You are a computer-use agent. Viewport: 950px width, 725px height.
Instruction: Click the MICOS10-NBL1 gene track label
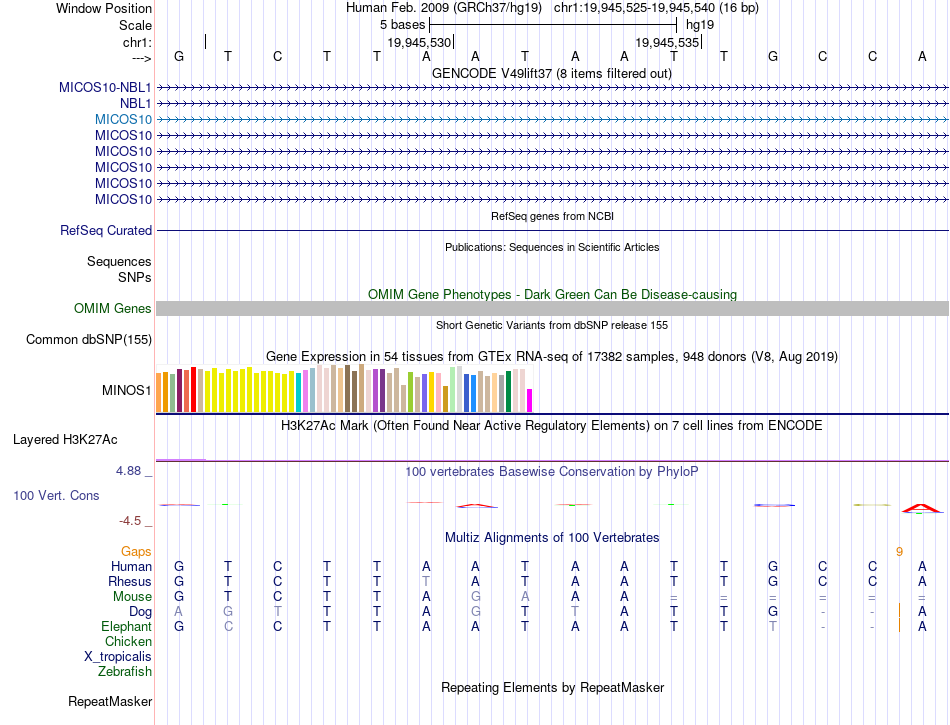pyautogui.click(x=105, y=87)
